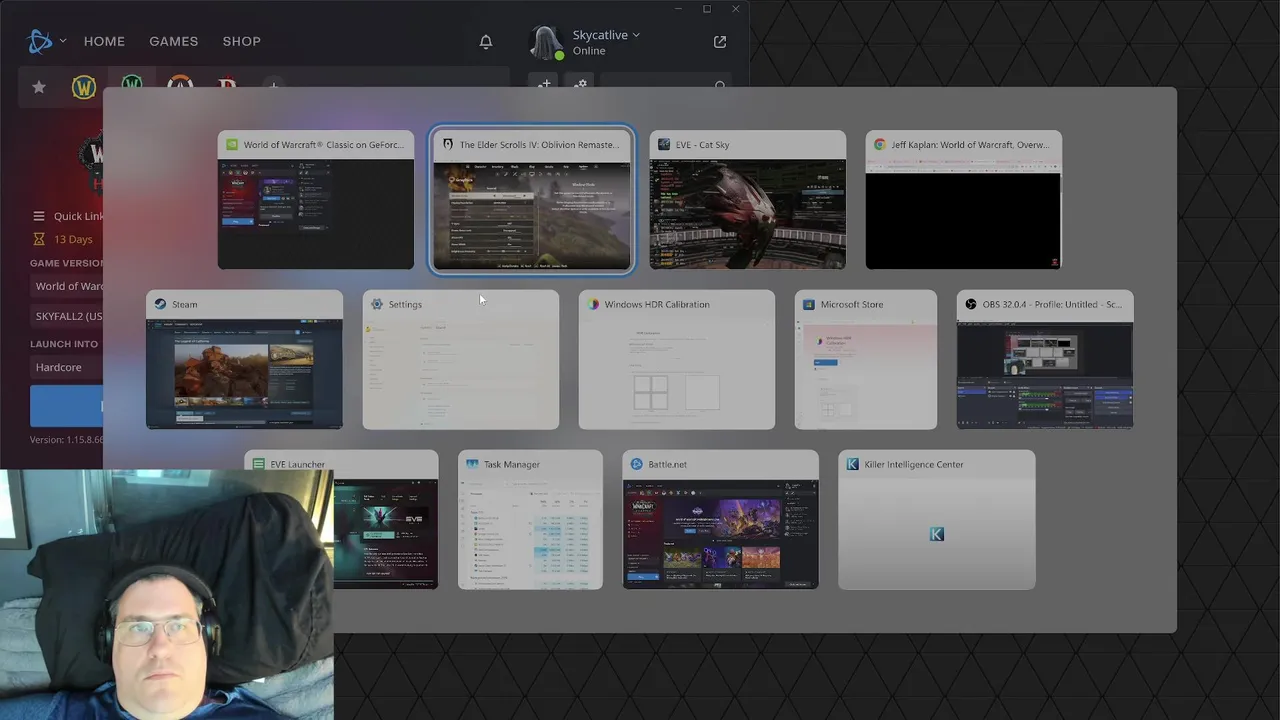Click the Skycatlive profile avatar
The height and width of the screenshot is (720, 1280).
tap(546, 42)
